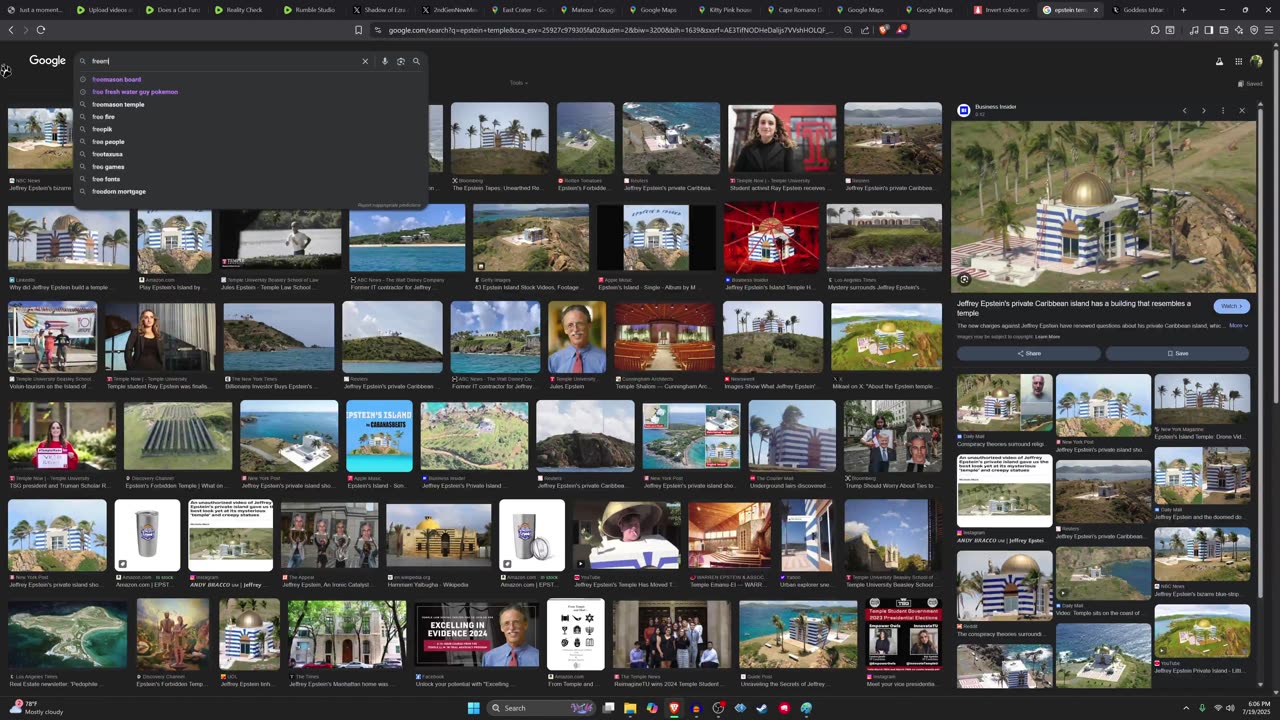
Task: Open Google Lens image search
Action: [401, 61]
